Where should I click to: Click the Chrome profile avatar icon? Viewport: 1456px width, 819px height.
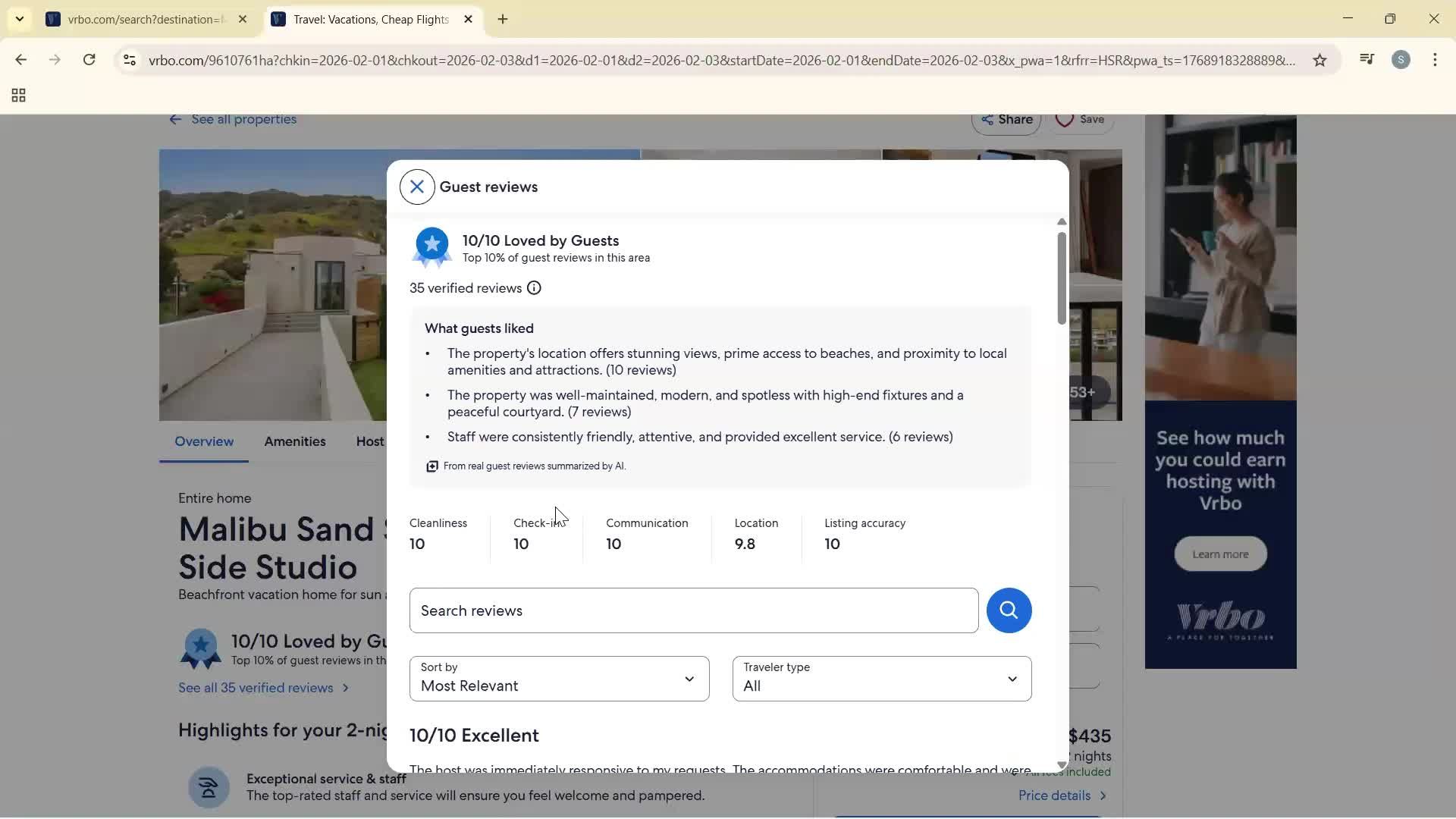tap(1402, 59)
